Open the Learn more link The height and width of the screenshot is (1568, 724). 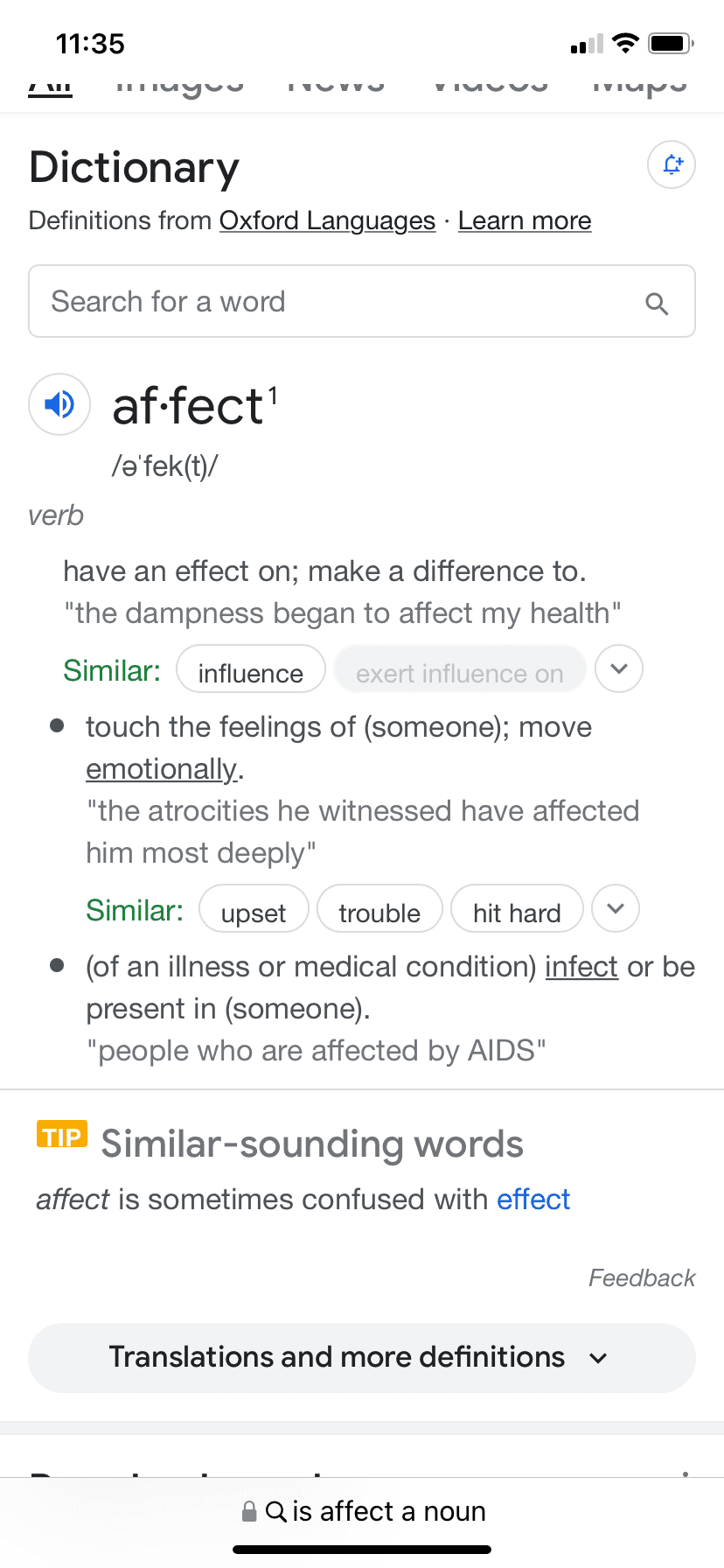point(525,220)
